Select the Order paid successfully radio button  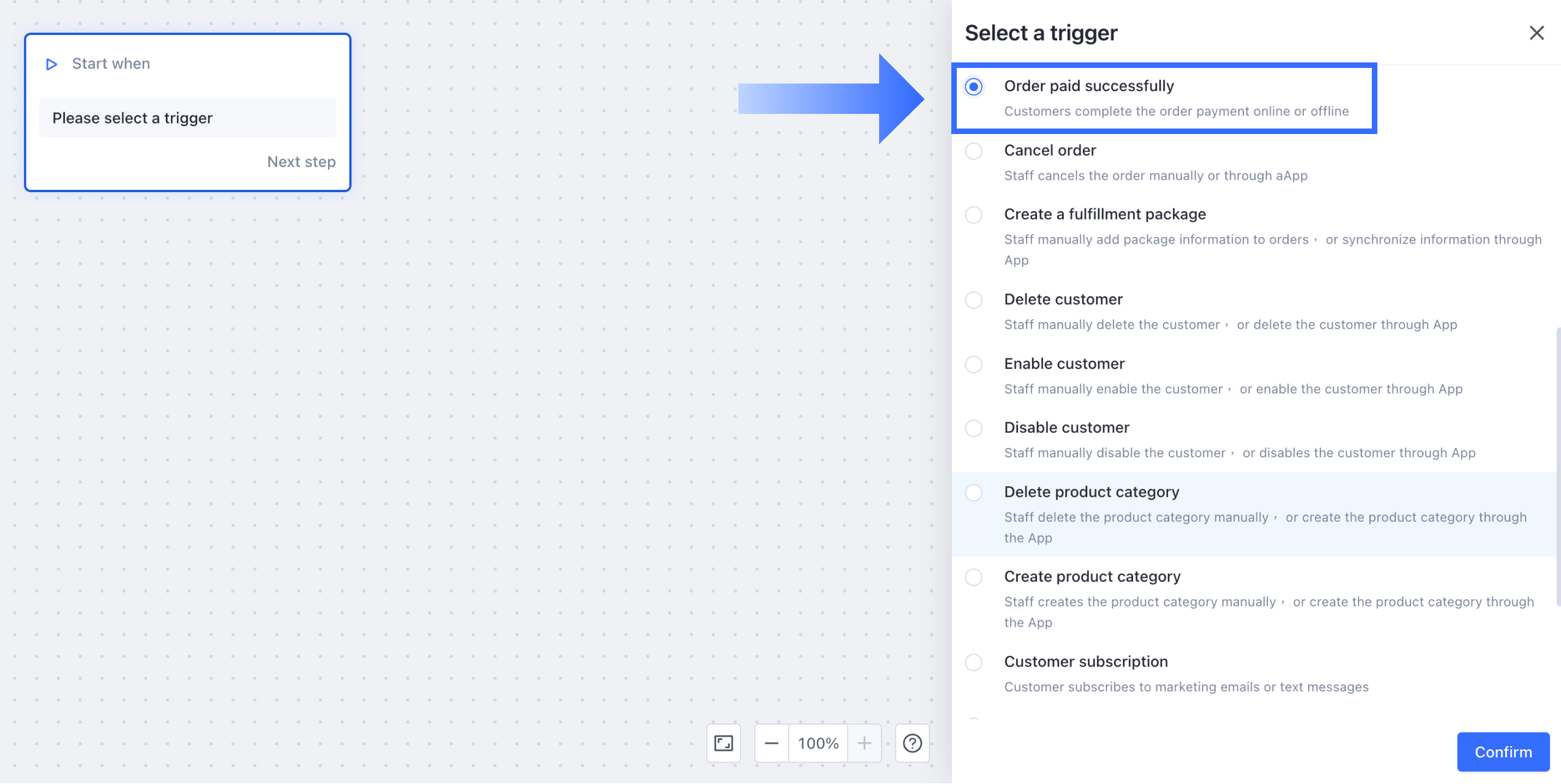tap(973, 87)
